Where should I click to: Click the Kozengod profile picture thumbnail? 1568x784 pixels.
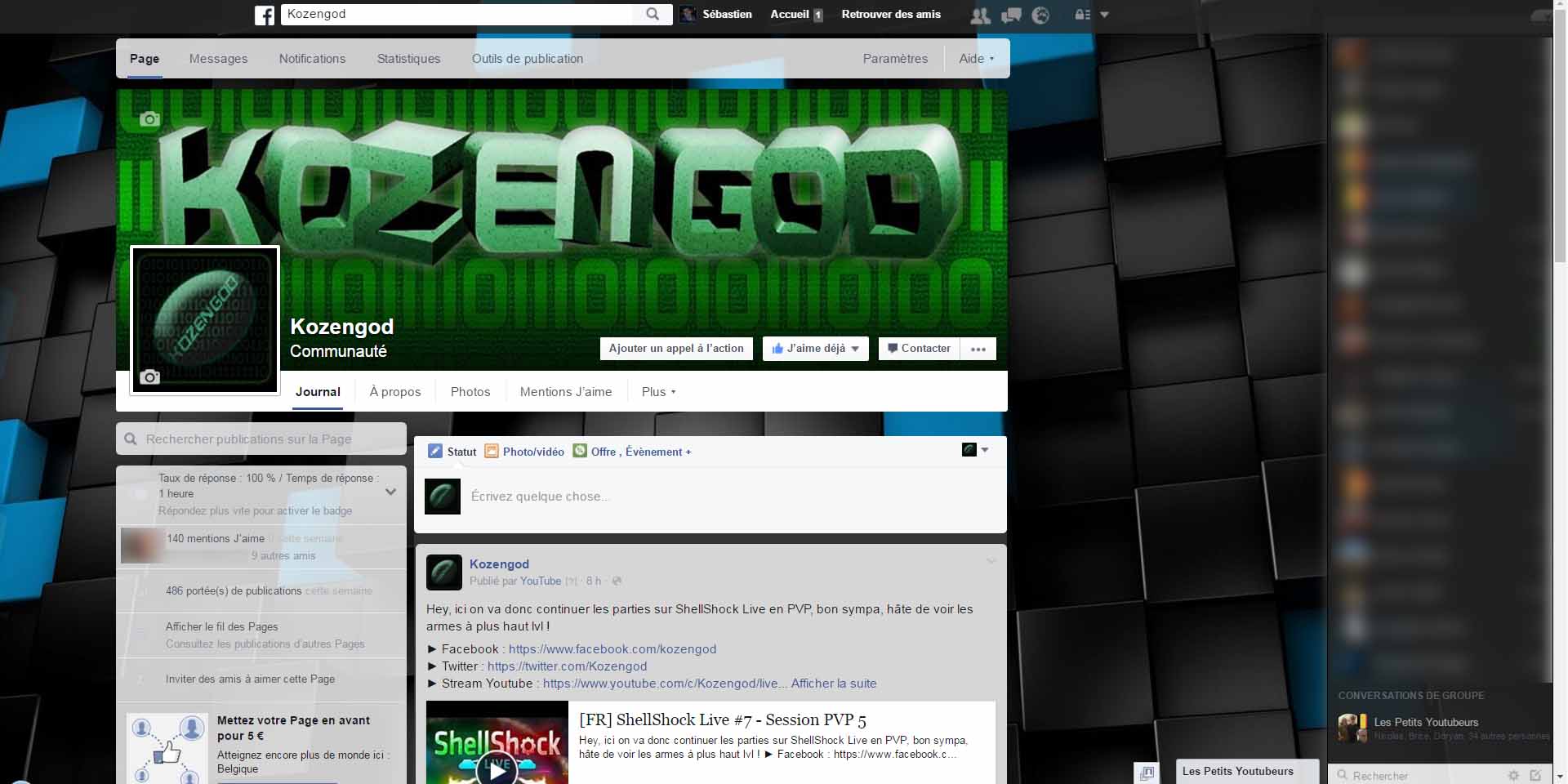[205, 319]
